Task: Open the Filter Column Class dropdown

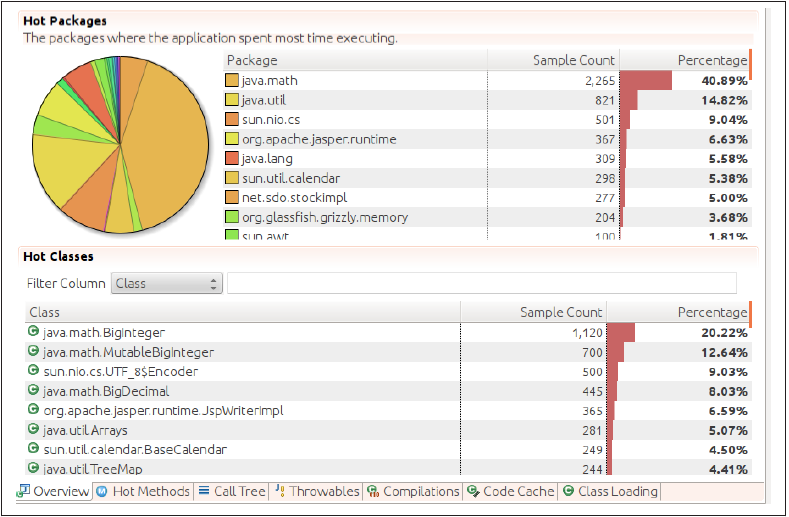Action: (167, 283)
